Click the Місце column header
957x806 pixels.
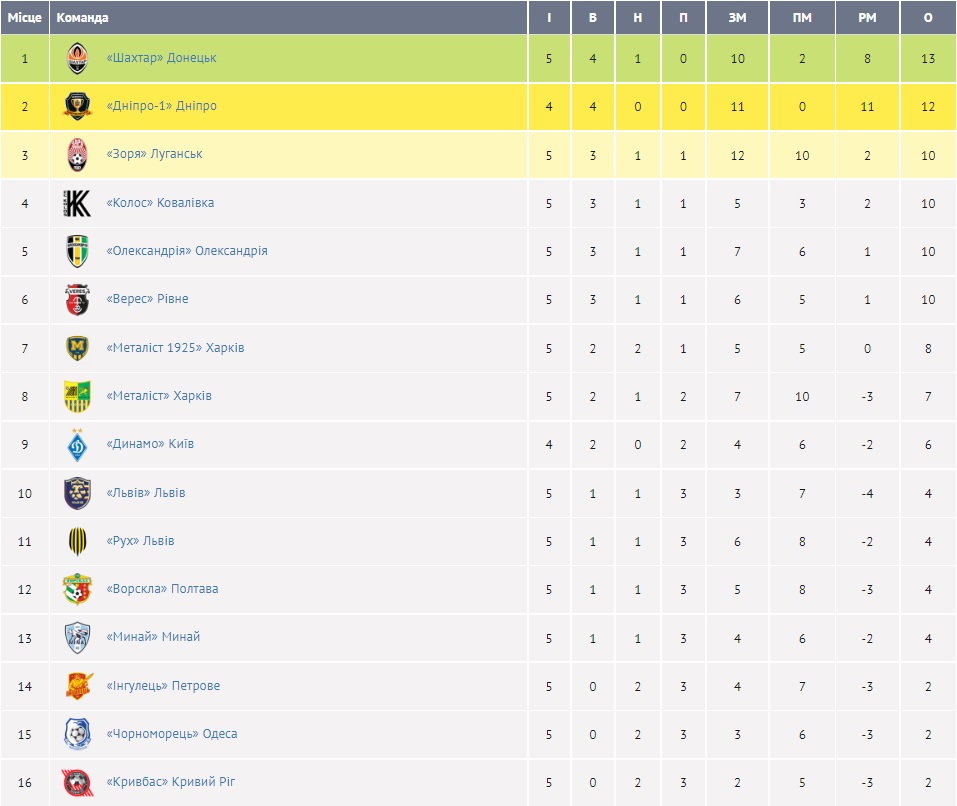[24, 18]
